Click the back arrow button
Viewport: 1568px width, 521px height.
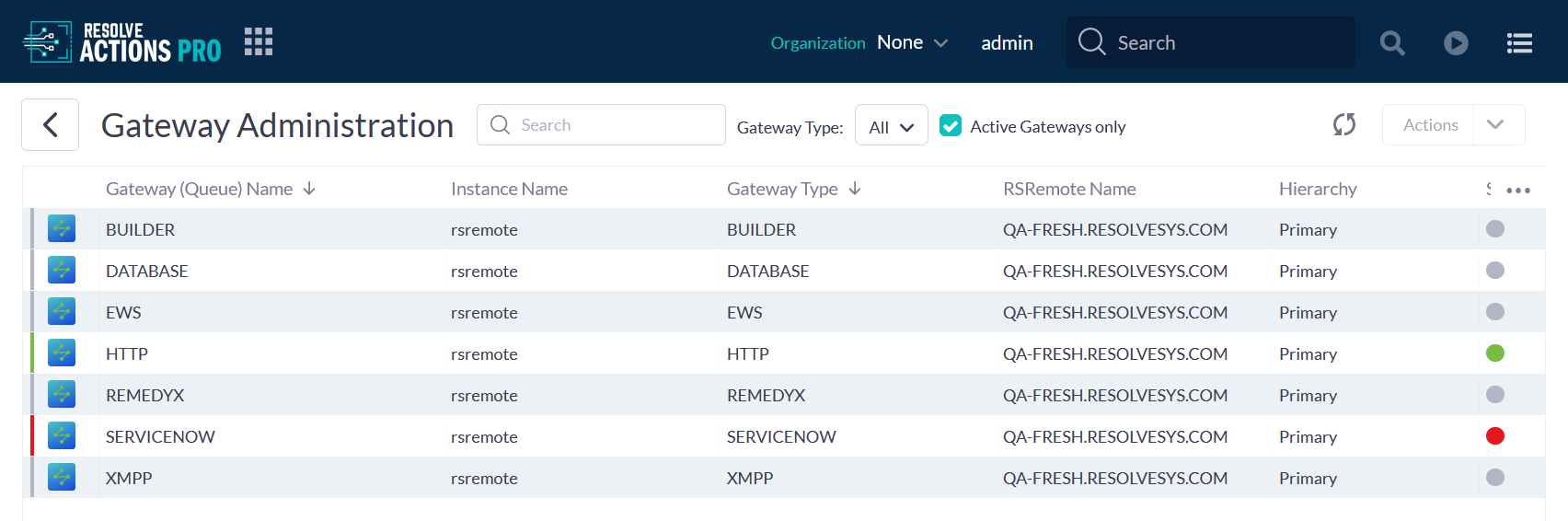click(x=51, y=124)
